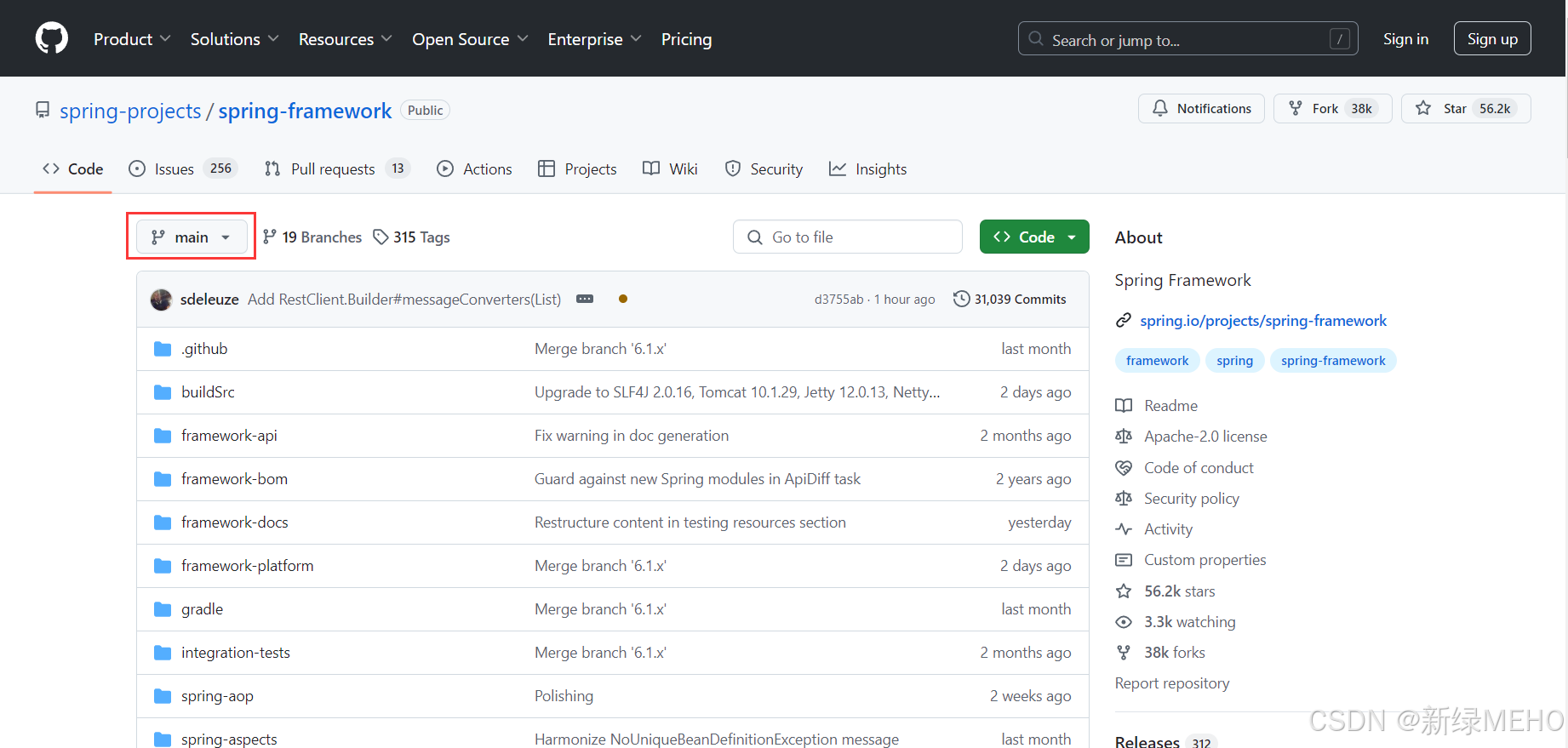Screen dimensions: 1568x748
Task: Click the GitHub Octocat logo
Action: [x=51, y=38]
